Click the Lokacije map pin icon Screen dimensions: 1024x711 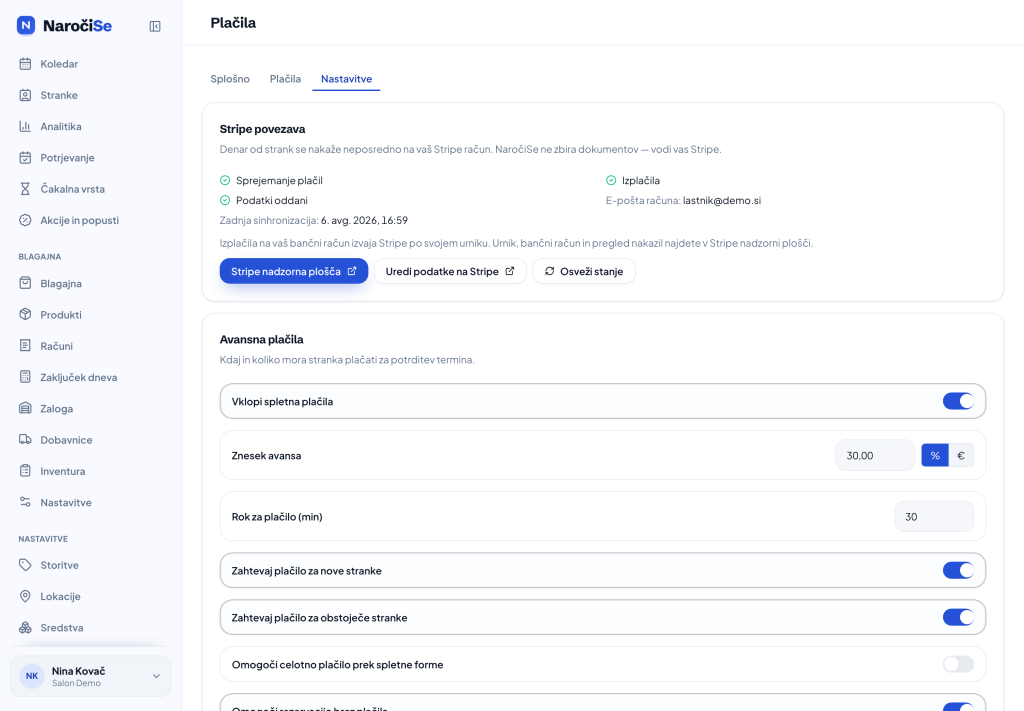point(25,596)
